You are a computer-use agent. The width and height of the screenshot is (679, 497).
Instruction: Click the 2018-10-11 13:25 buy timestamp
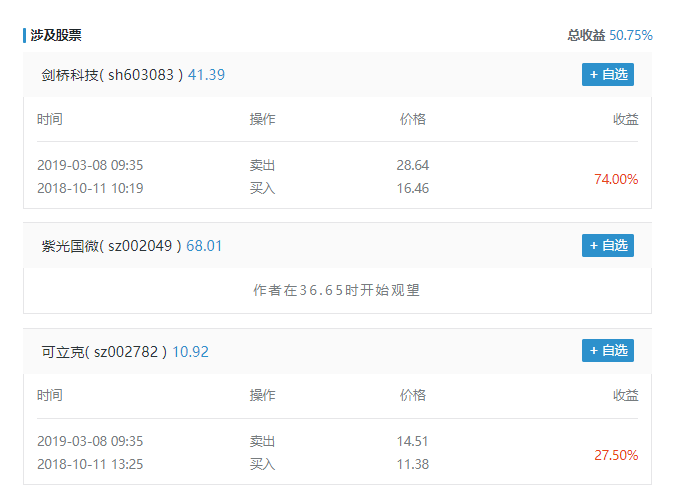tap(90, 464)
